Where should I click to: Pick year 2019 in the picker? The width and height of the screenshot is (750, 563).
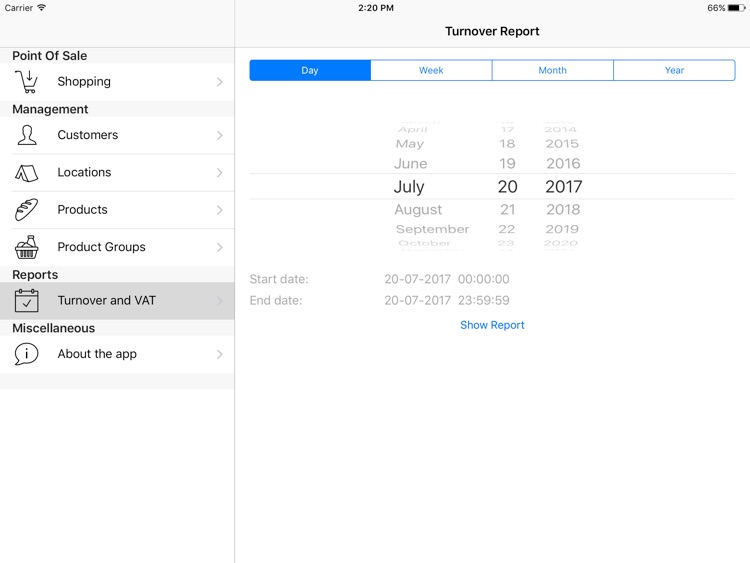coord(562,229)
